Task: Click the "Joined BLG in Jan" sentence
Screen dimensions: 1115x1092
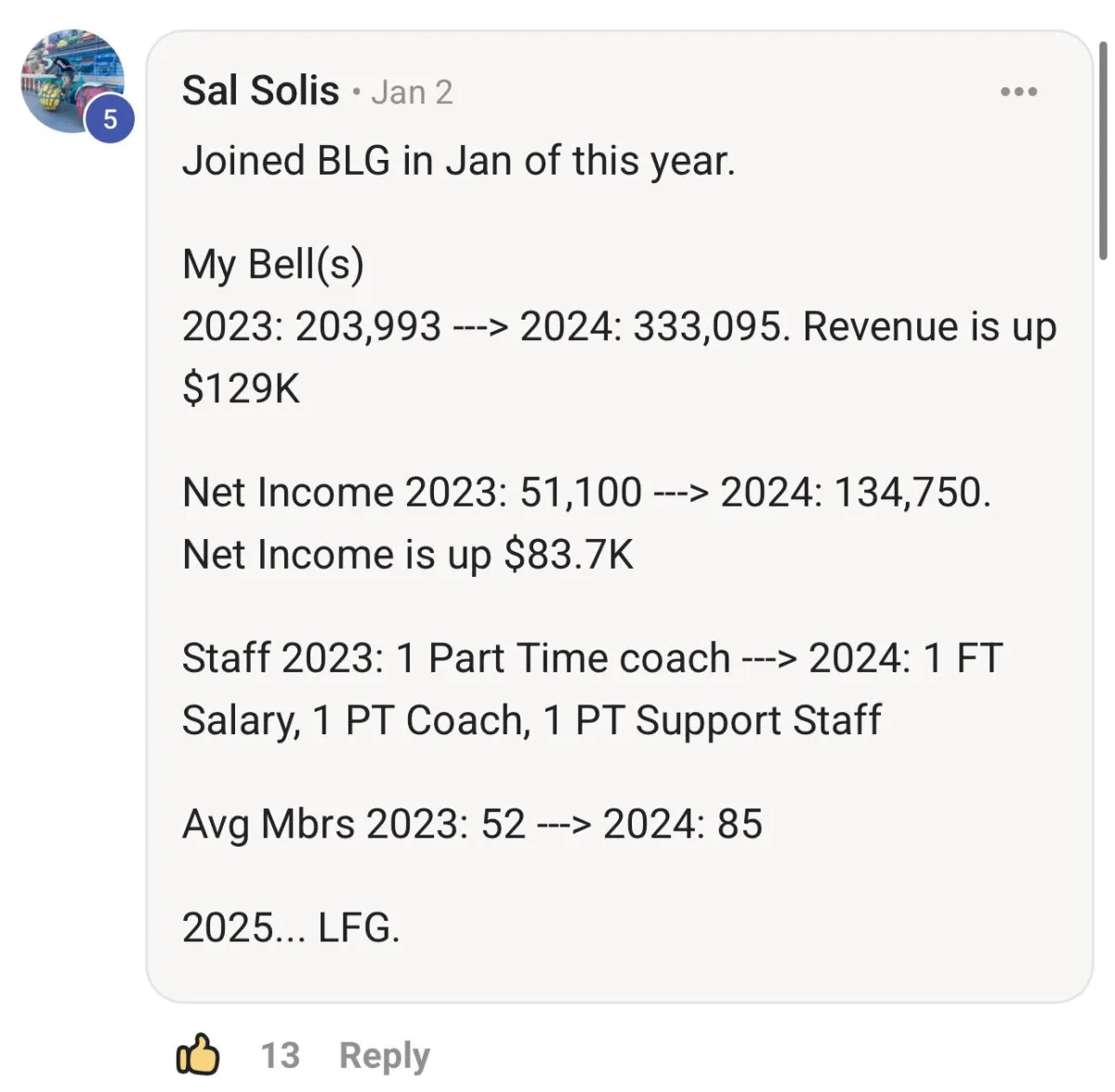Action: (458, 161)
